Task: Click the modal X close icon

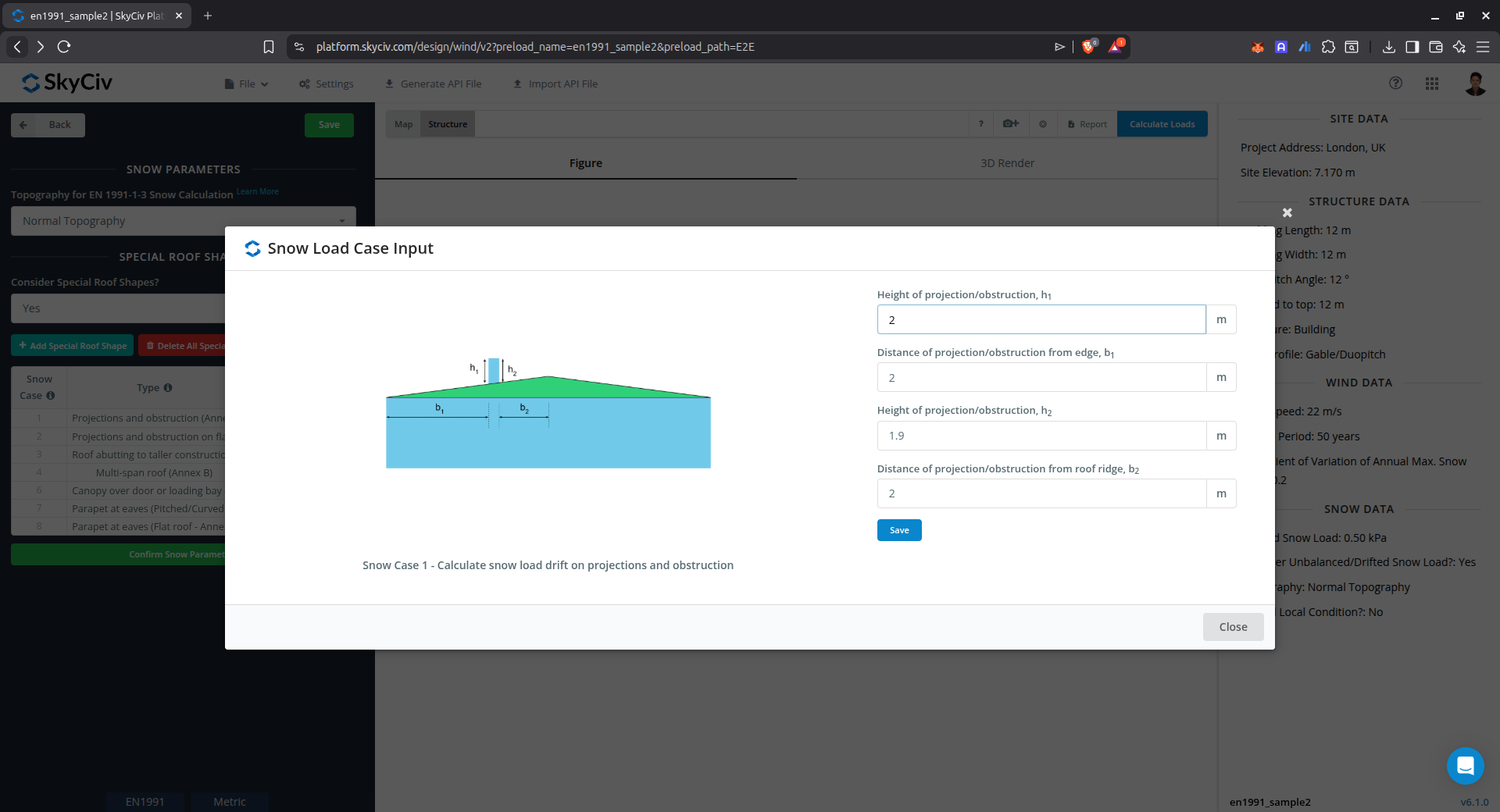Action: click(1287, 212)
